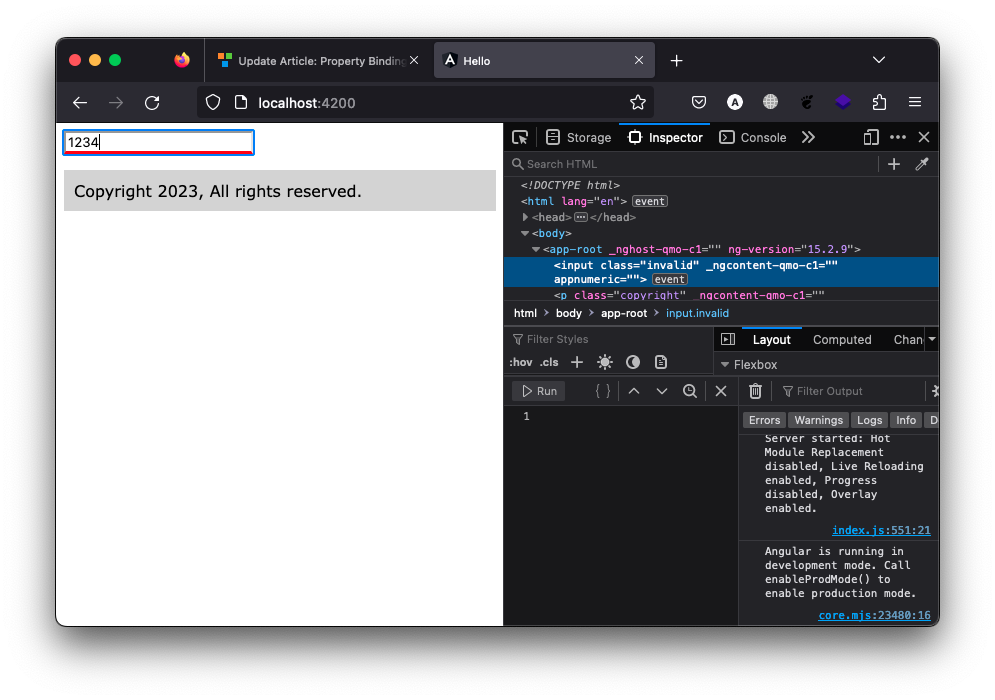This screenshot has width=995, height=700.
Task: Bookmark this page with star icon
Action: coord(638,102)
